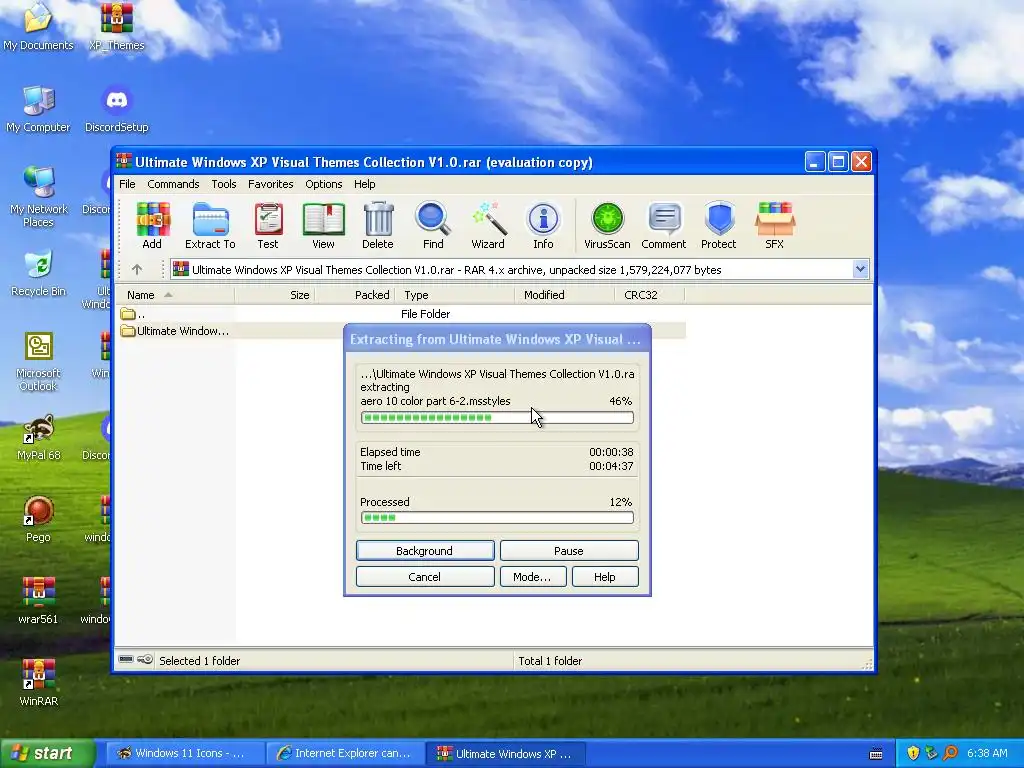Open My Documents desktop icon
This screenshot has height=768, width=1024.
[x=38, y=26]
